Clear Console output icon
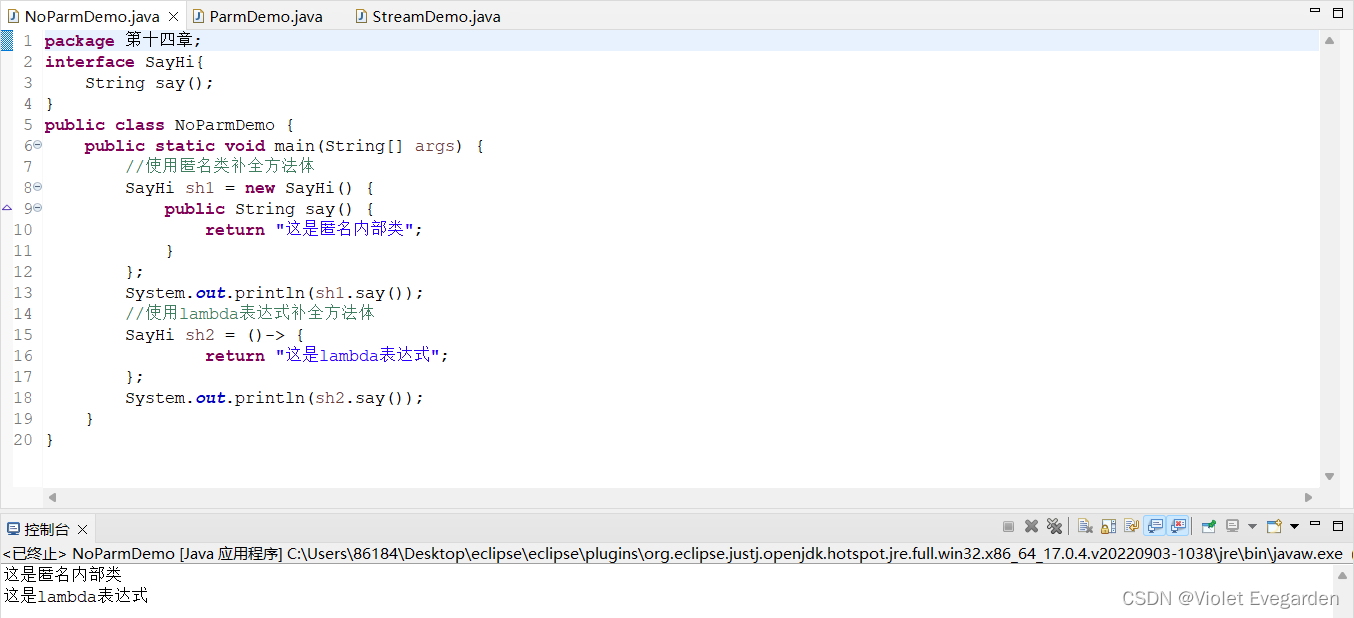This screenshot has height=618, width=1354. pyautogui.click(x=1085, y=526)
